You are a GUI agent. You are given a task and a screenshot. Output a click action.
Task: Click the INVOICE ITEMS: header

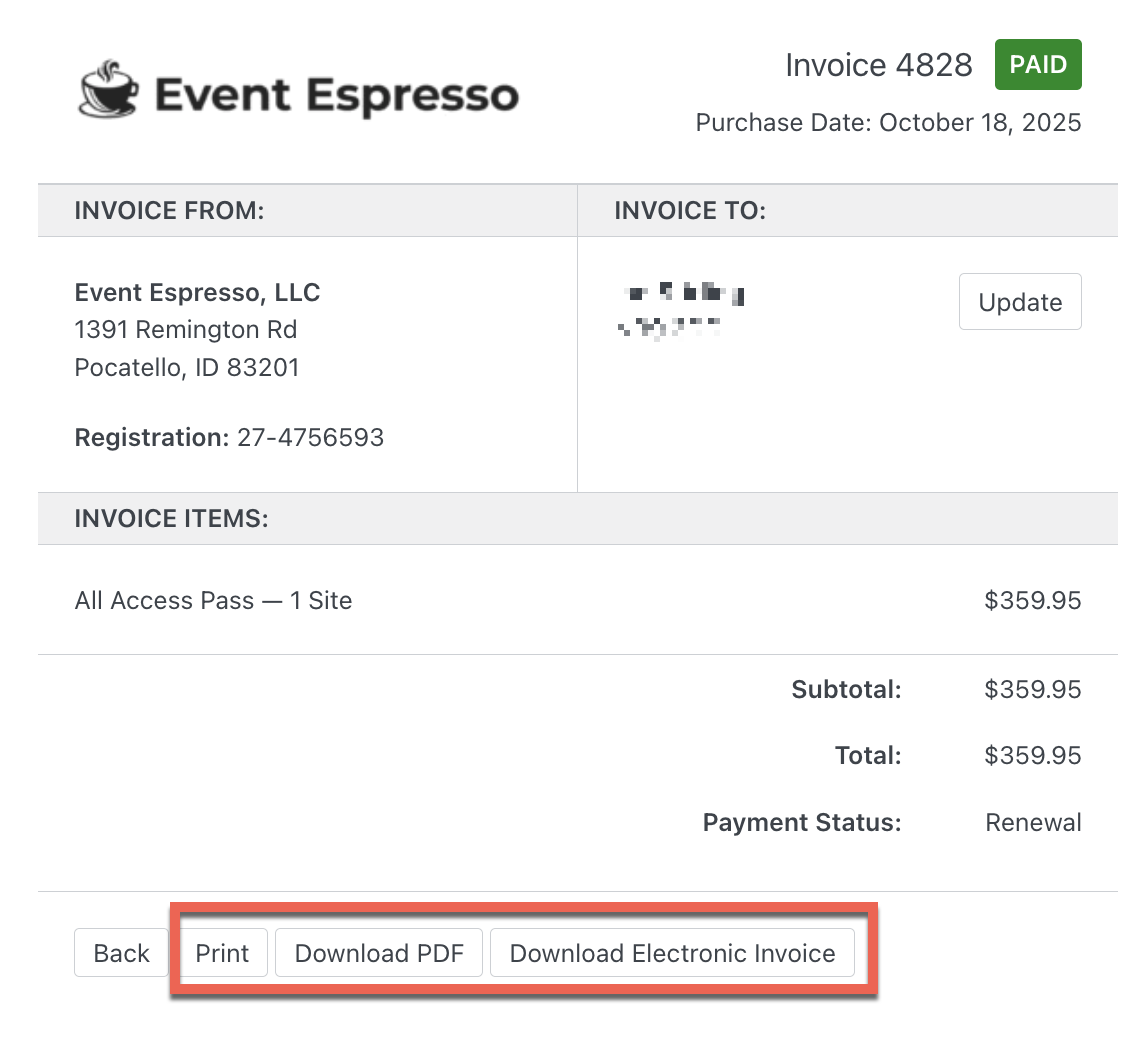point(171,519)
